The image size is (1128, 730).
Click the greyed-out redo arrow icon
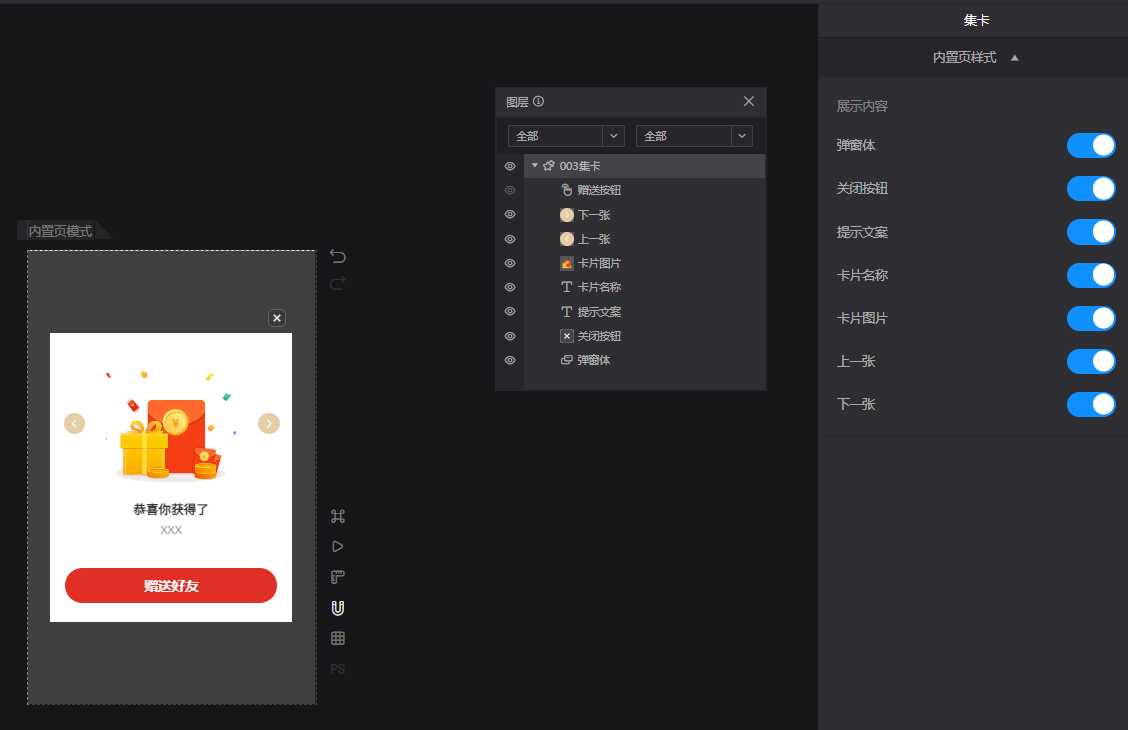pos(337,283)
